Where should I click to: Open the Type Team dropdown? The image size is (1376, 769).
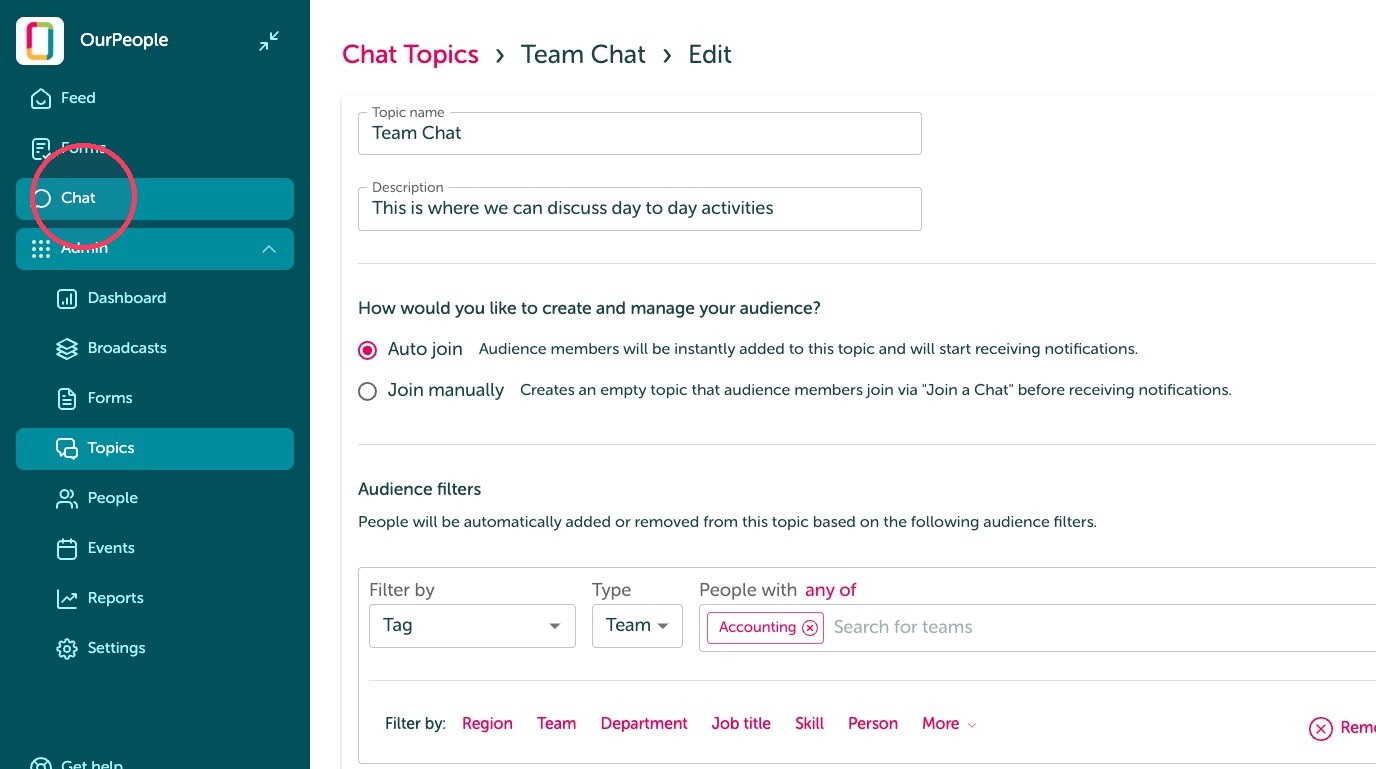pos(637,626)
